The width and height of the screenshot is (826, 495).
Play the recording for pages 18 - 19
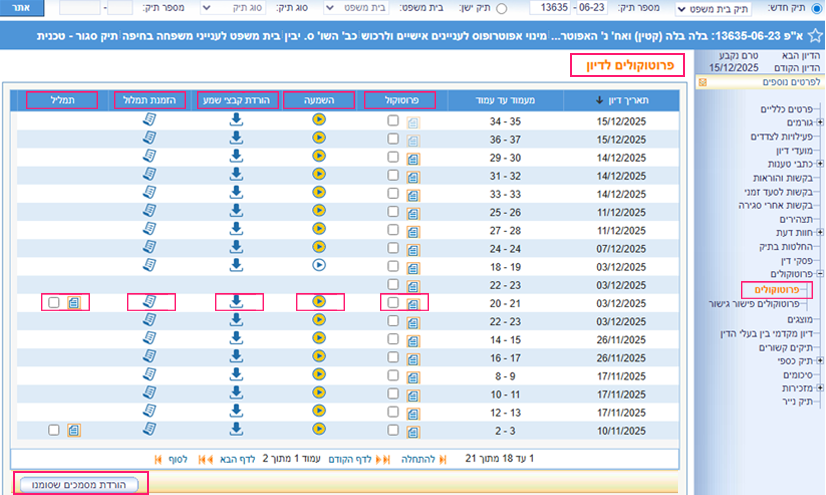tap(319, 265)
